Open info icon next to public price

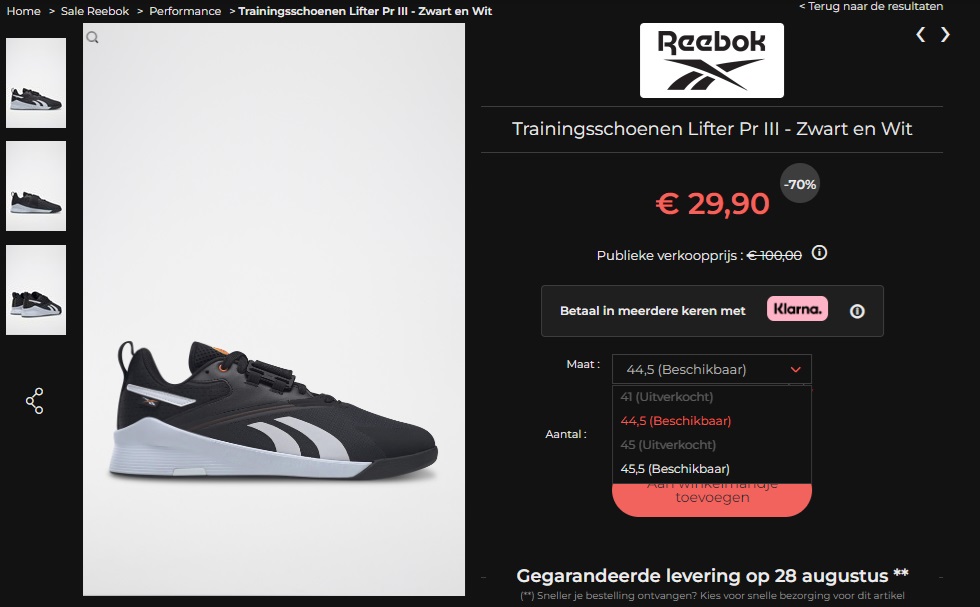pos(819,253)
